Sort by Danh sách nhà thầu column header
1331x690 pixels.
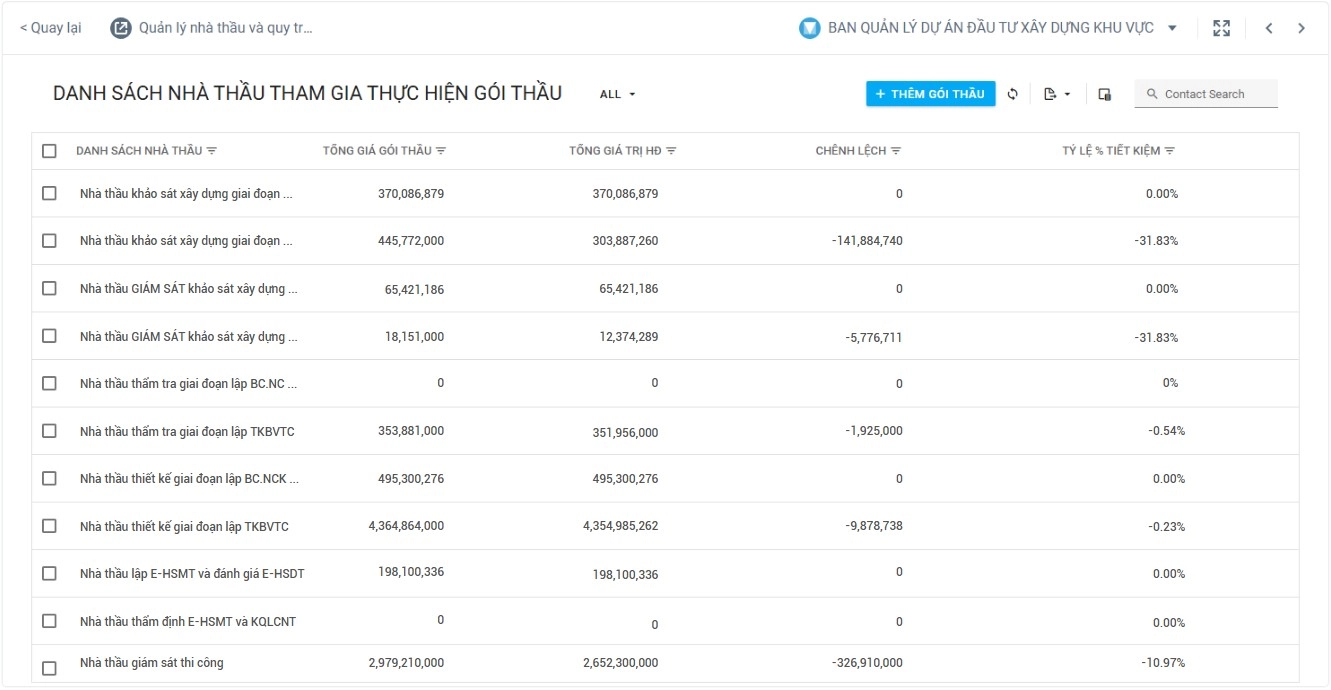coord(139,151)
